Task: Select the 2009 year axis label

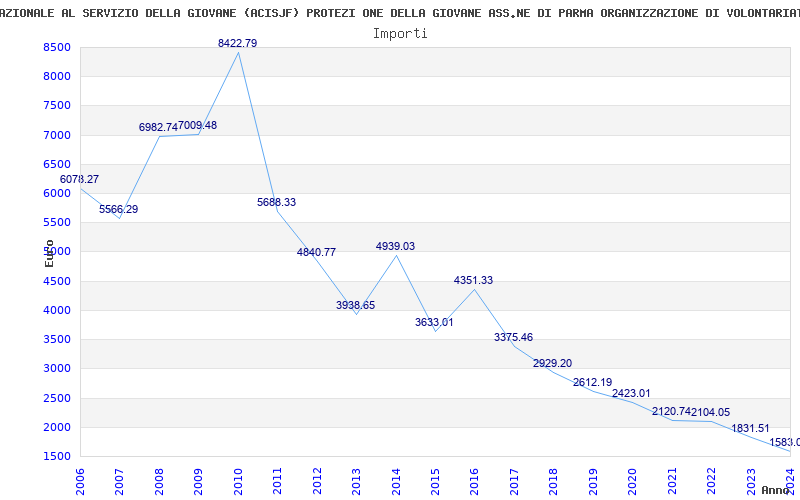Action: (198, 482)
